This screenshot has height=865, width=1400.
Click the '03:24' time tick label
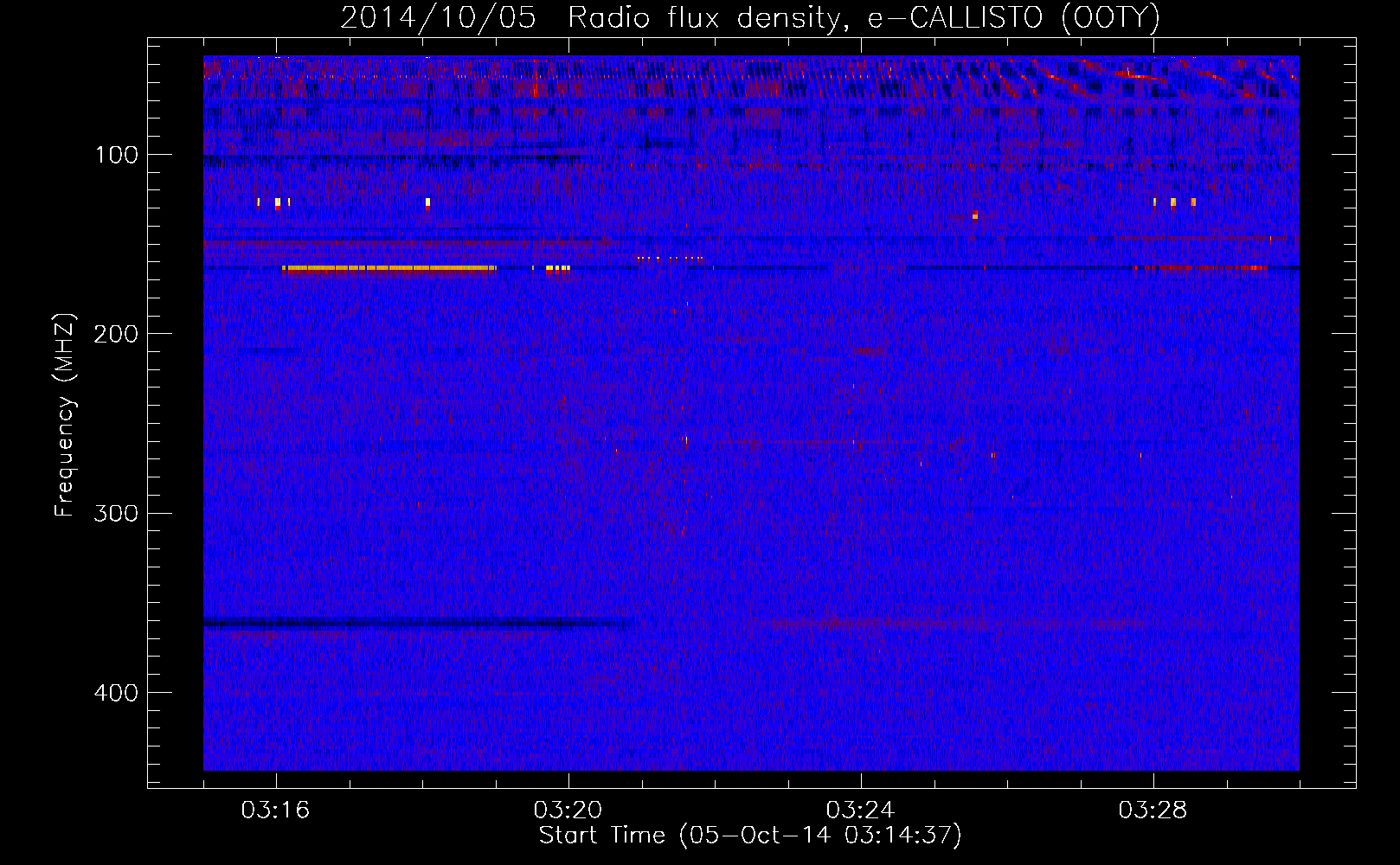[x=860, y=811]
